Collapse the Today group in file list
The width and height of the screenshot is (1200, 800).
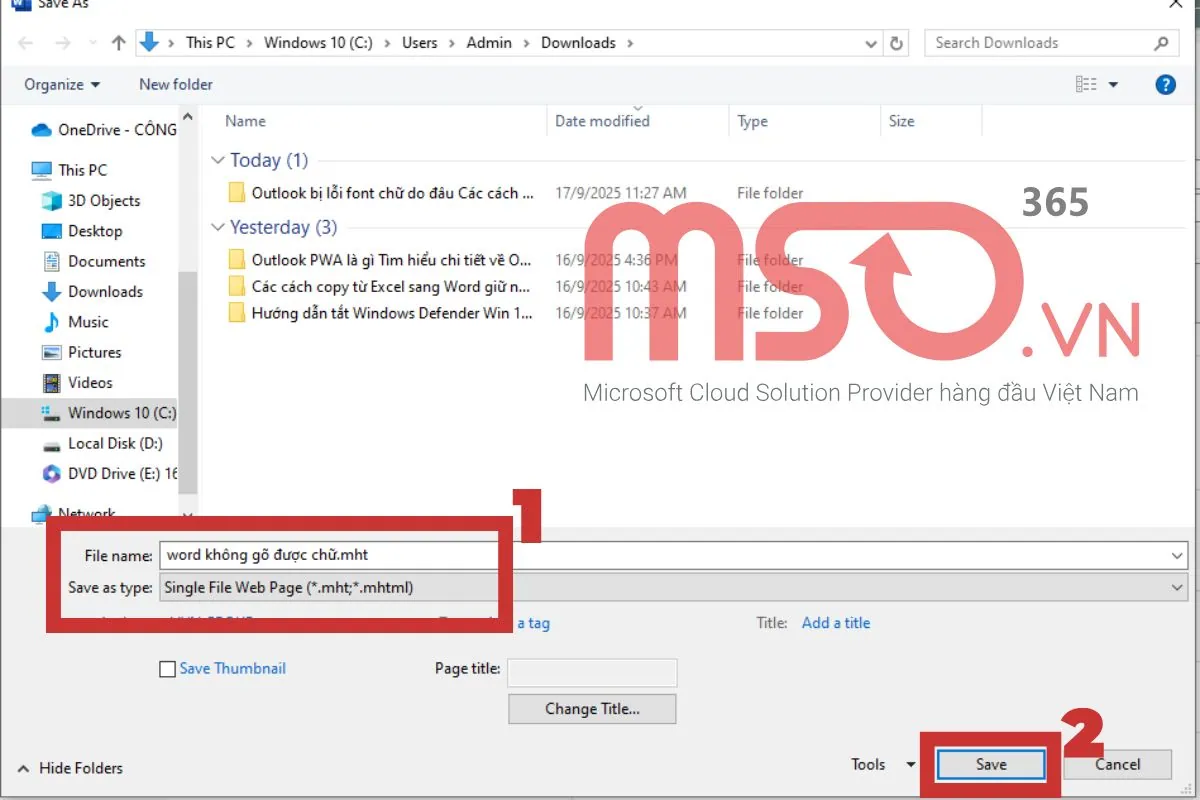coord(218,160)
